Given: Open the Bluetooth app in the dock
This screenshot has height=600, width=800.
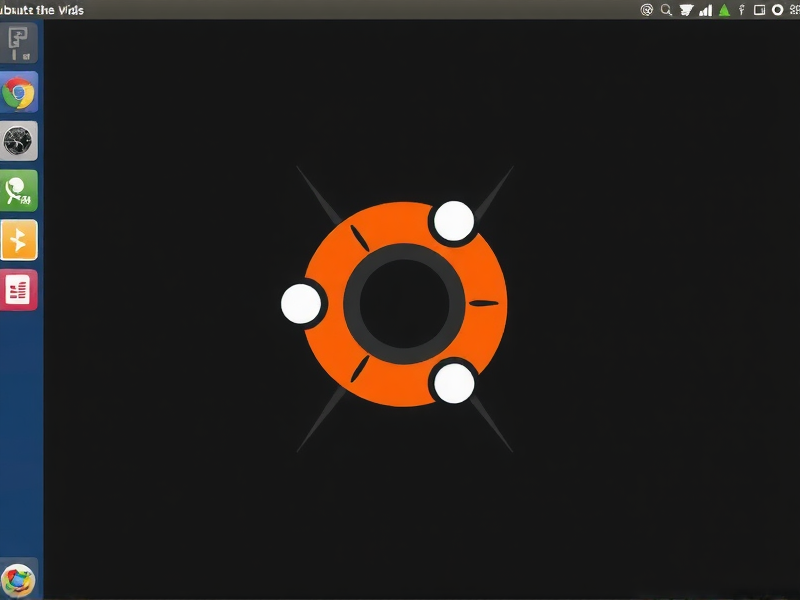Looking at the screenshot, I should point(20,240).
